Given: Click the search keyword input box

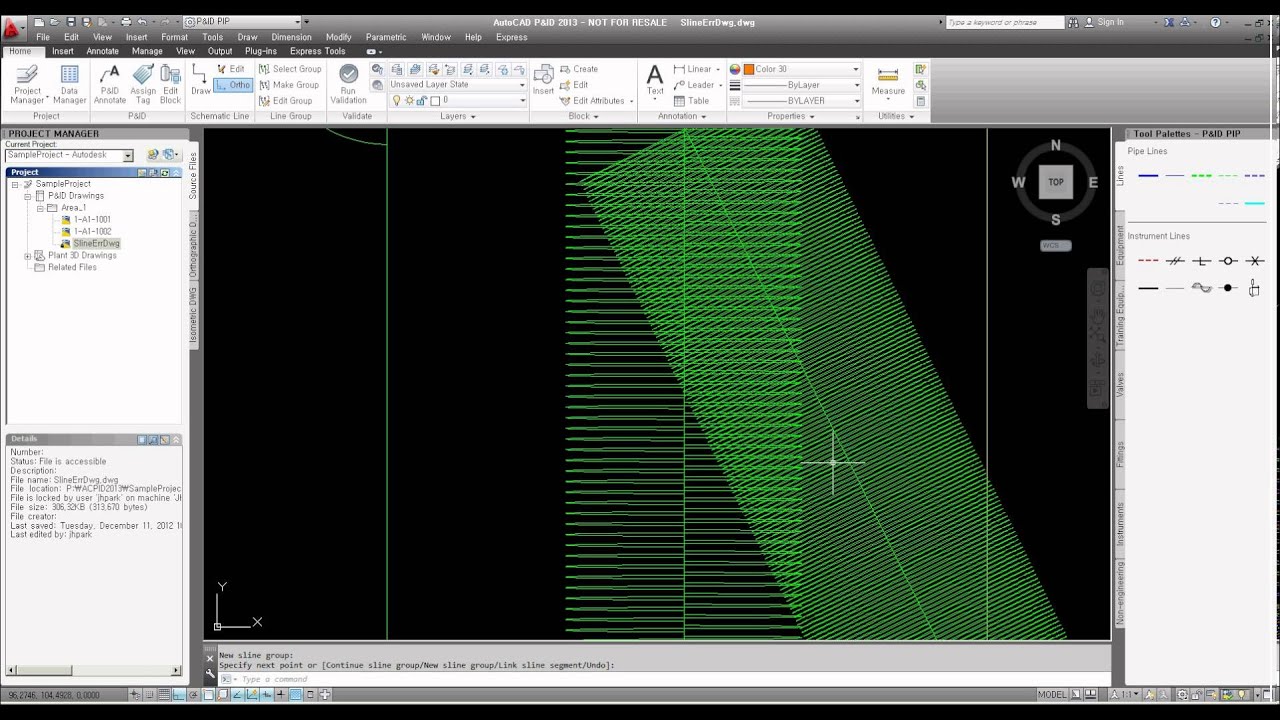Looking at the screenshot, I should point(1003,22).
